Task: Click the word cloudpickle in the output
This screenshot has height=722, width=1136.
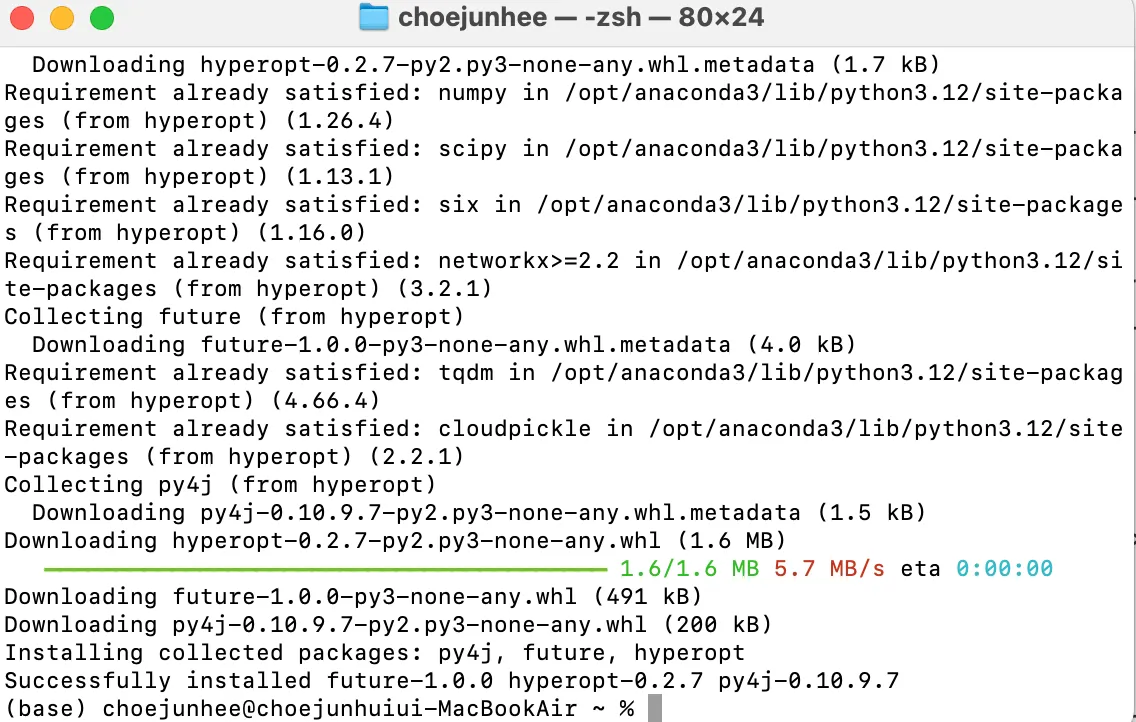Action: (514, 429)
